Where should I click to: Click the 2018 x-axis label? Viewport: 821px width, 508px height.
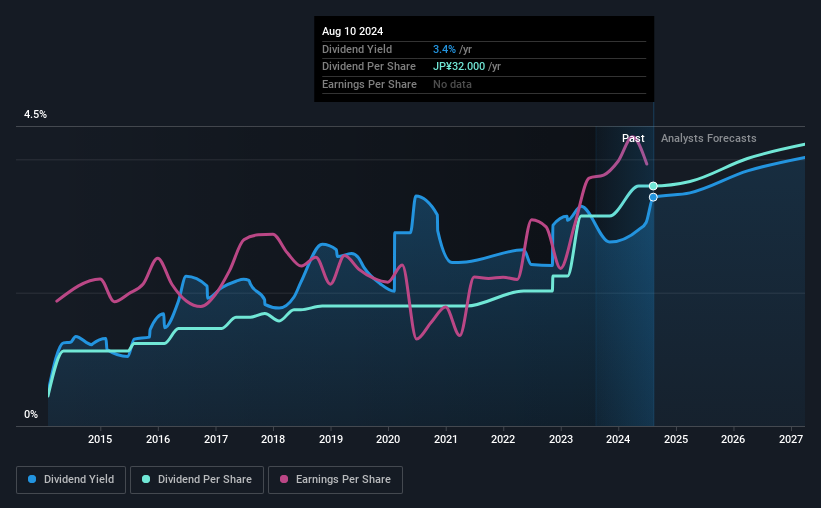click(x=273, y=439)
